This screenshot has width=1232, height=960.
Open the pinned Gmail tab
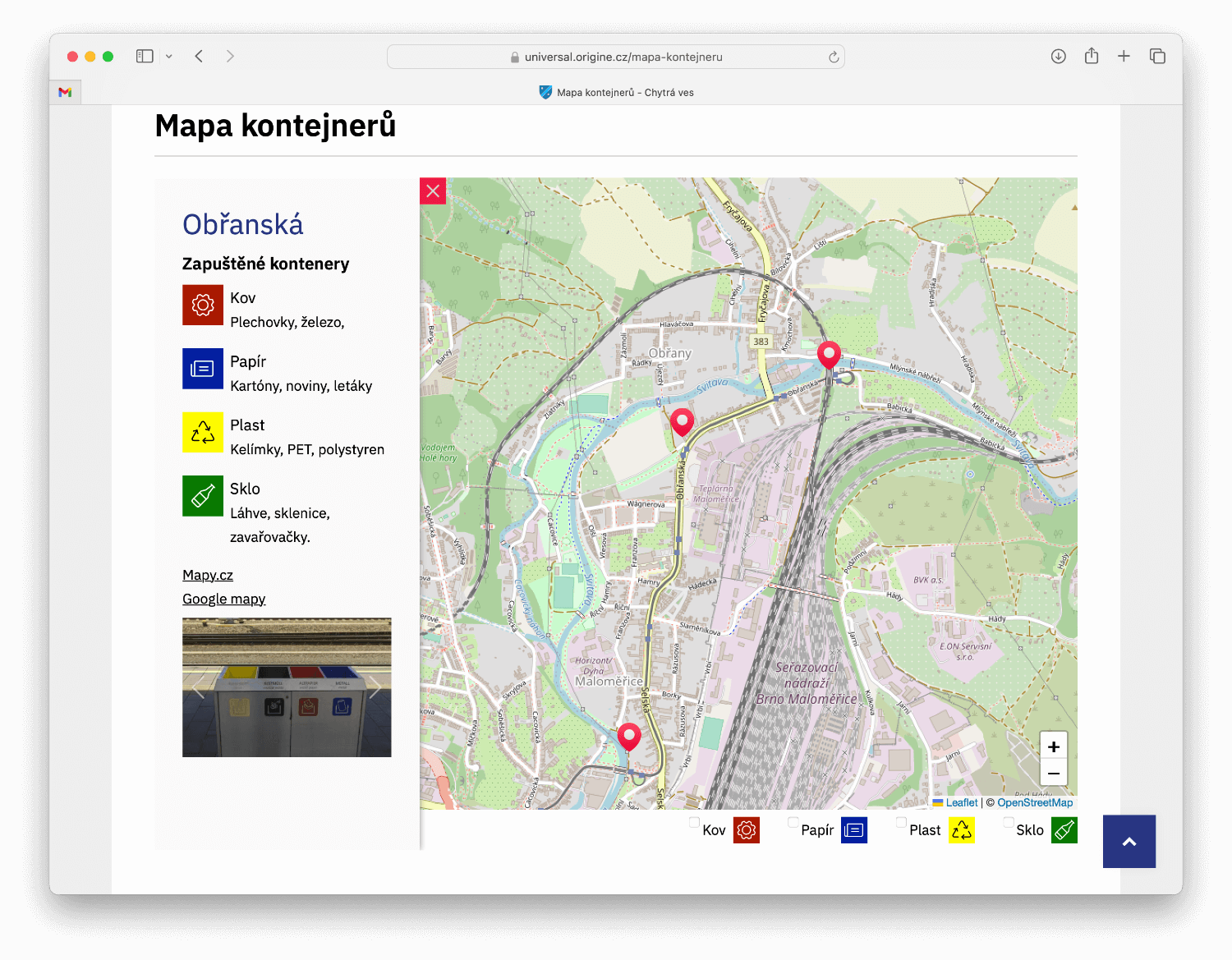pyautogui.click(x=65, y=92)
